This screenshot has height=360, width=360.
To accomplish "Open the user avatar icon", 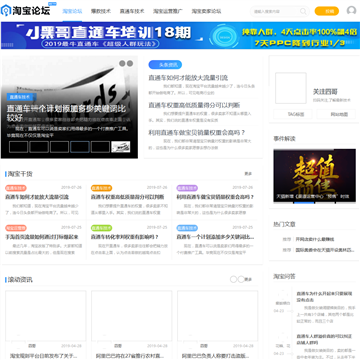I will [x=351, y=11].
